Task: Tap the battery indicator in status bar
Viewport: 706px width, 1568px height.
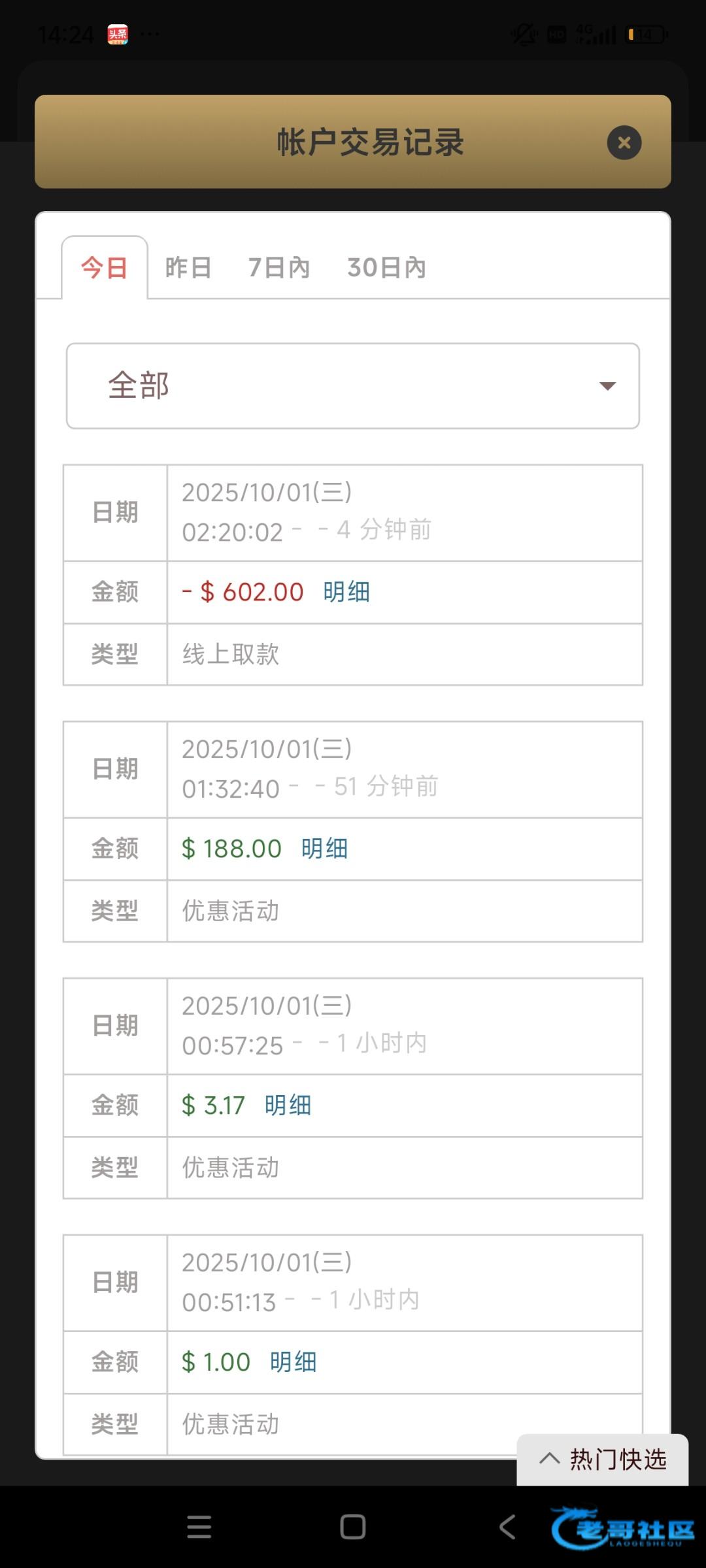Action: pos(646,35)
